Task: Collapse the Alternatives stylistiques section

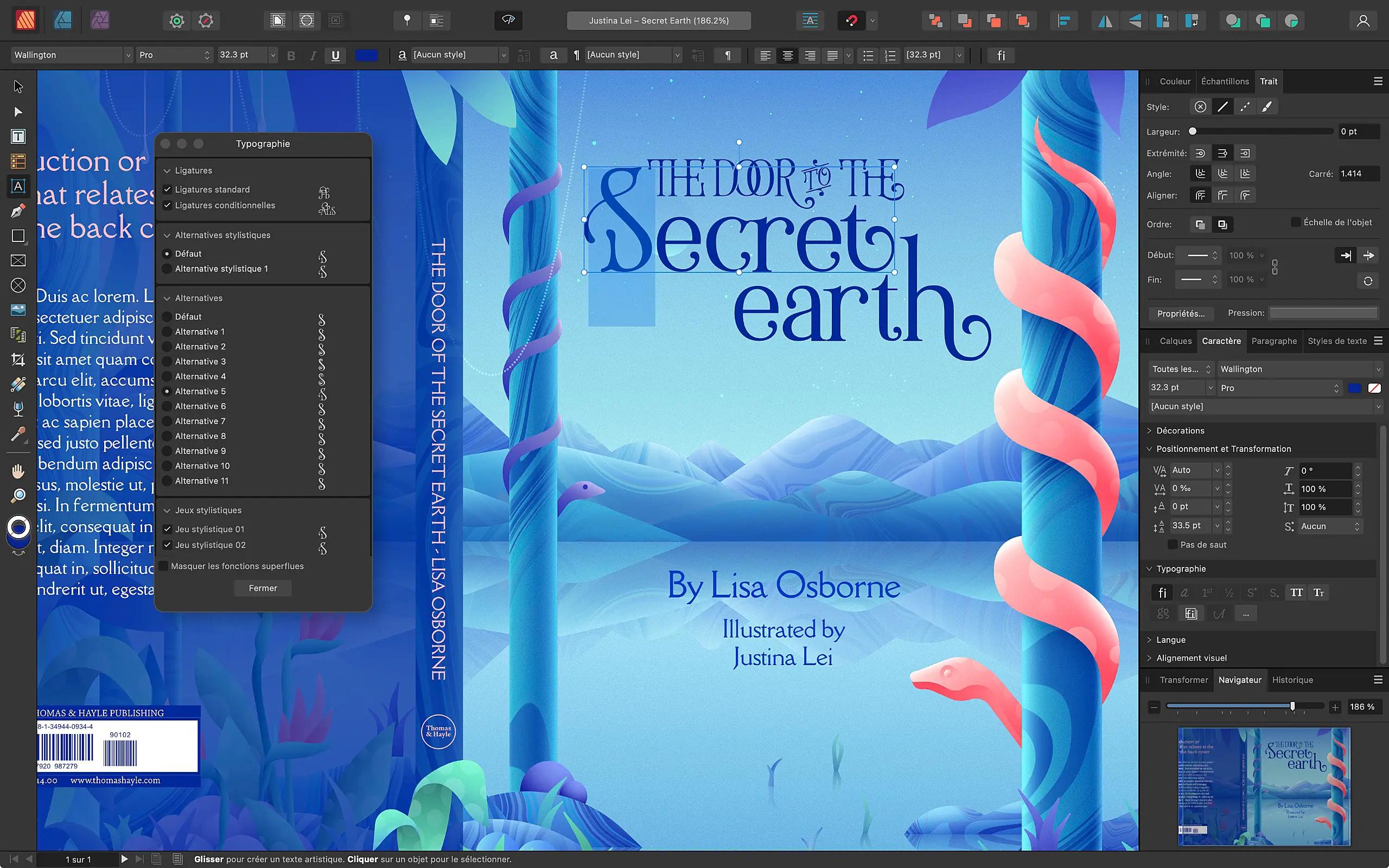Action: pyautogui.click(x=167, y=235)
